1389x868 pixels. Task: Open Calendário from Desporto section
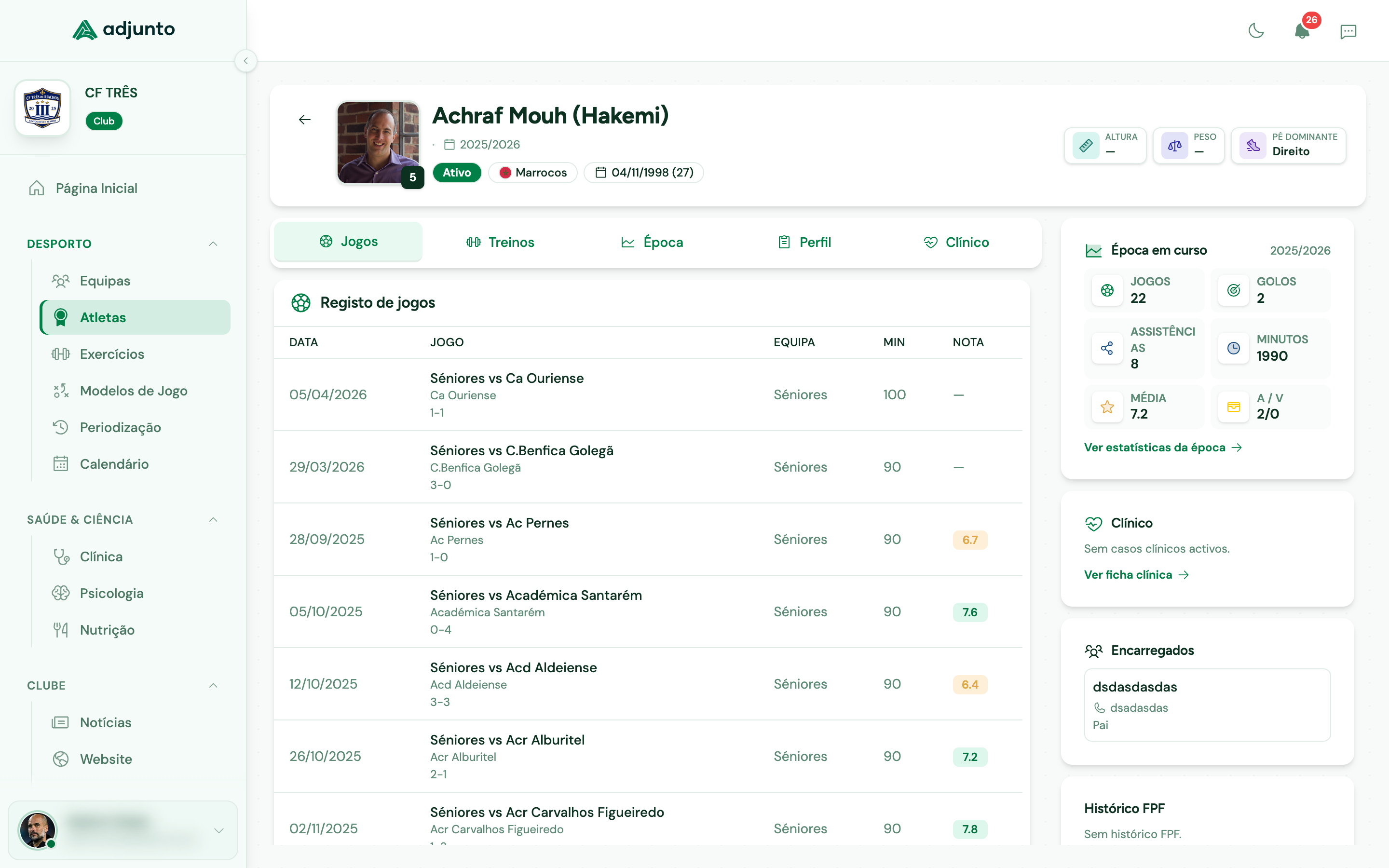point(114,464)
